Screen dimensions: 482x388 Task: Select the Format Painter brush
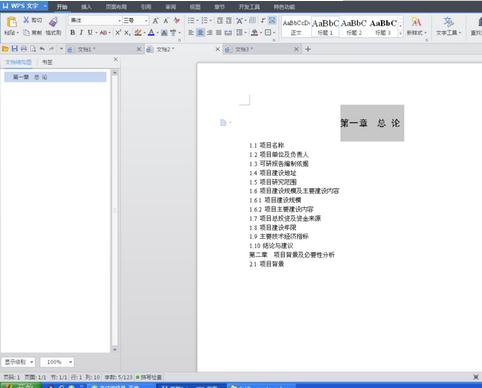[53, 22]
